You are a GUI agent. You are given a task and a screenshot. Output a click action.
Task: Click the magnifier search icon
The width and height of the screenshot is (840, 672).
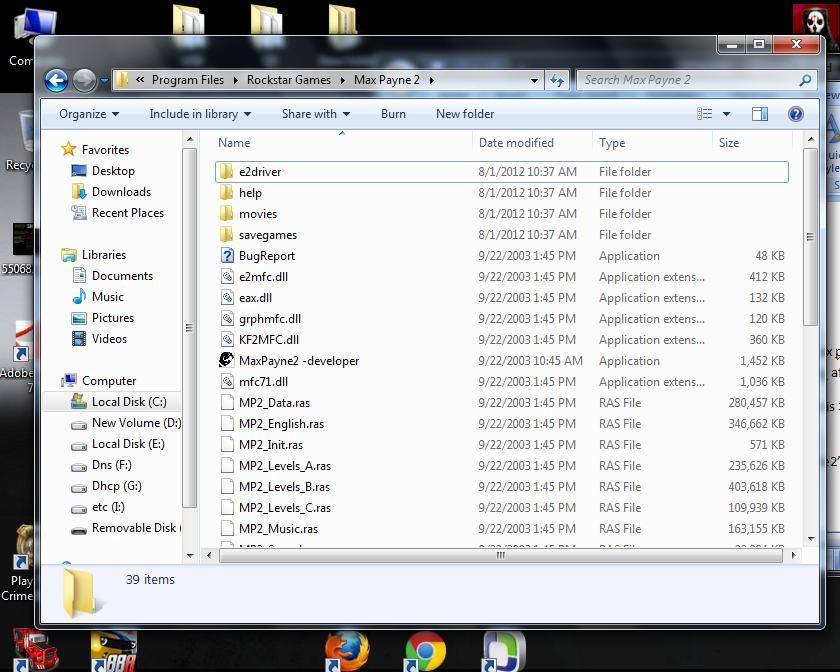[x=805, y=80]
